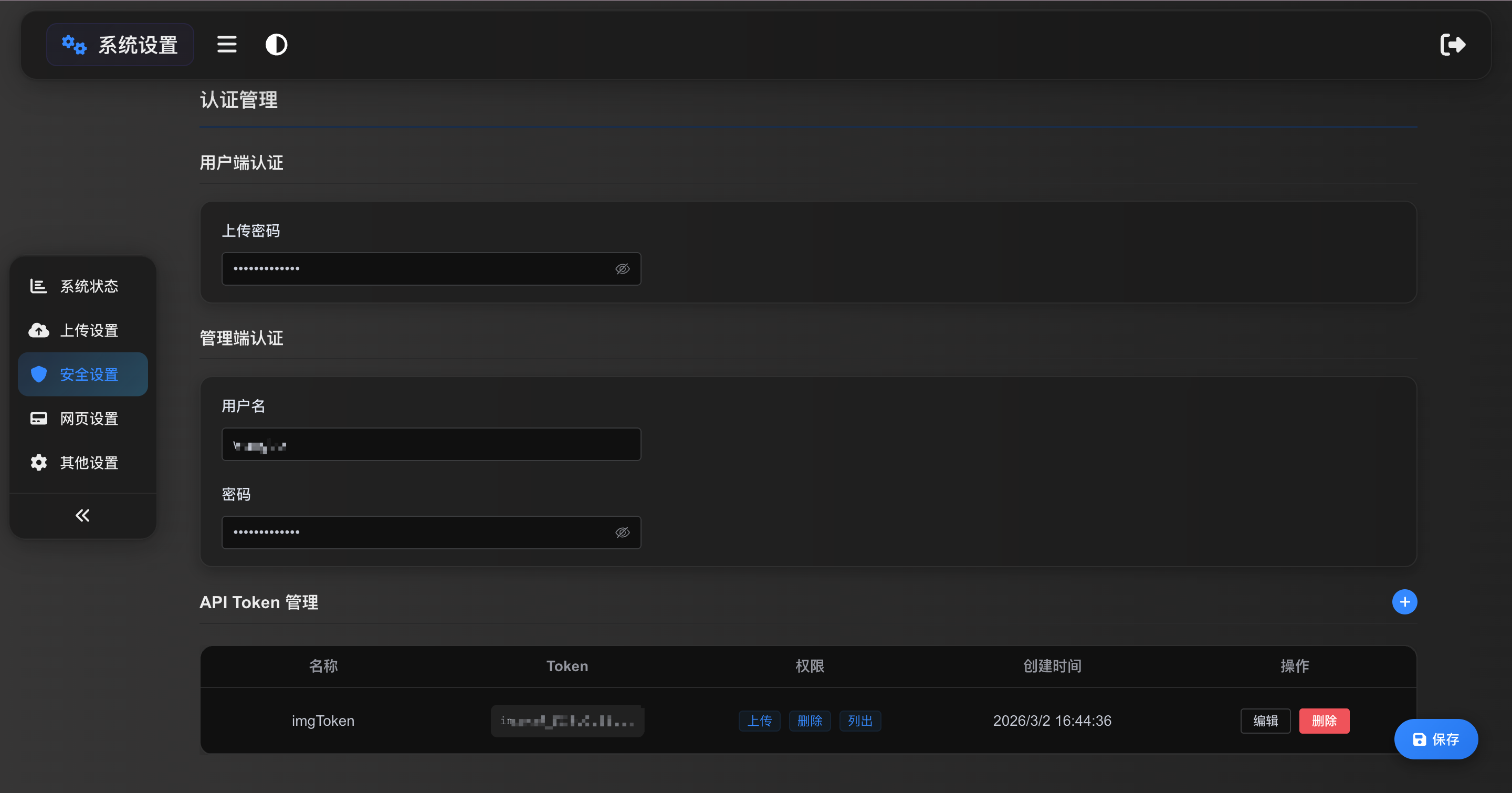
Task: Click 编辑 button for imgToken
Action: (x=1265, y=721)
